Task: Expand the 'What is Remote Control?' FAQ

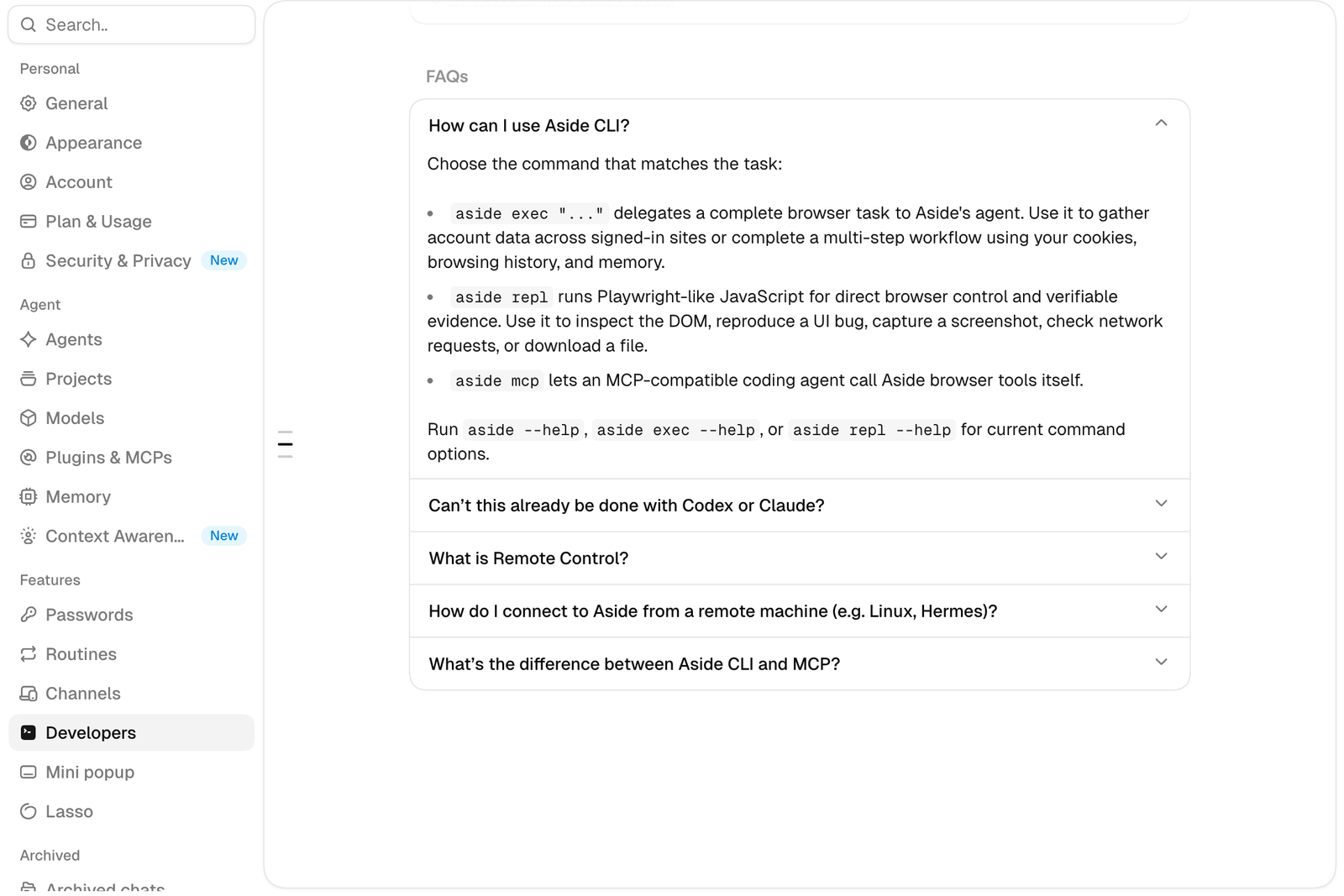Action: point(800,558)
